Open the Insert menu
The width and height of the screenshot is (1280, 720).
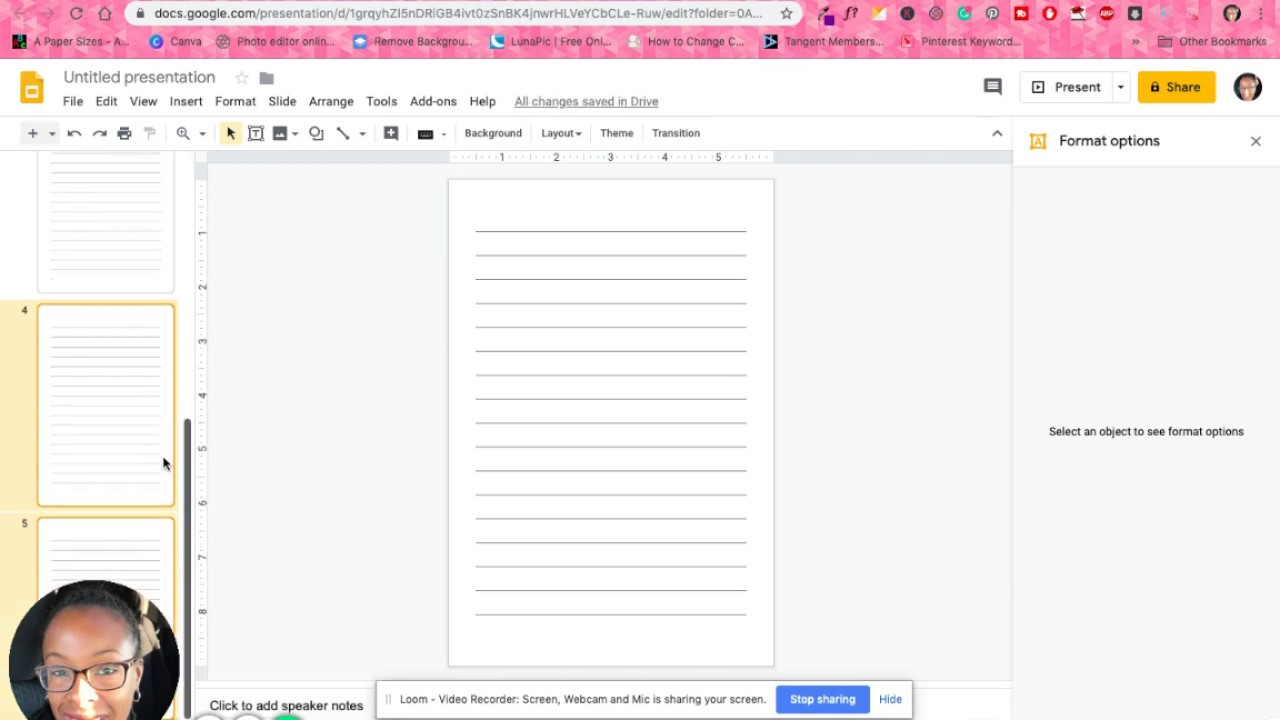pos(186,101)
